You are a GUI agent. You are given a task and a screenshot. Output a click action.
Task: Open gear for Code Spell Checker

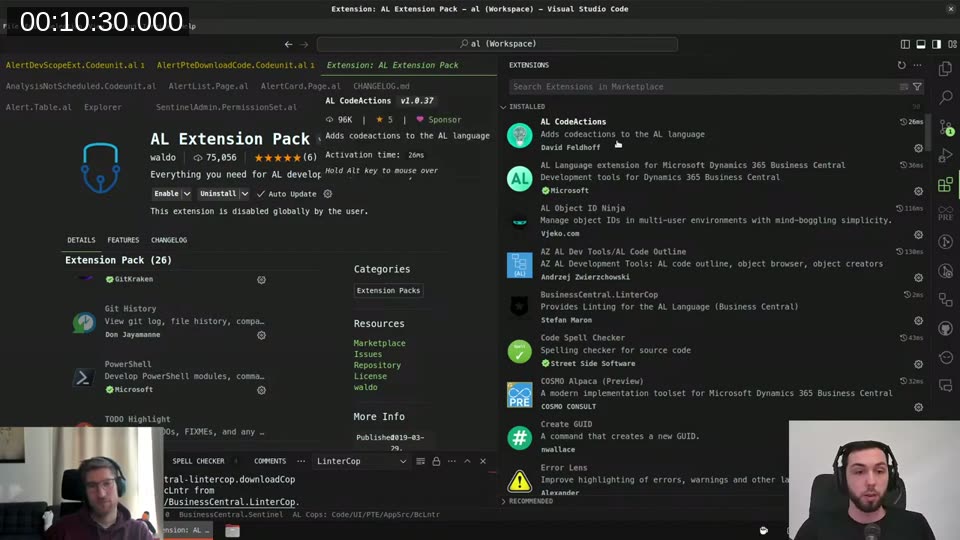click(x=918, y=364)
